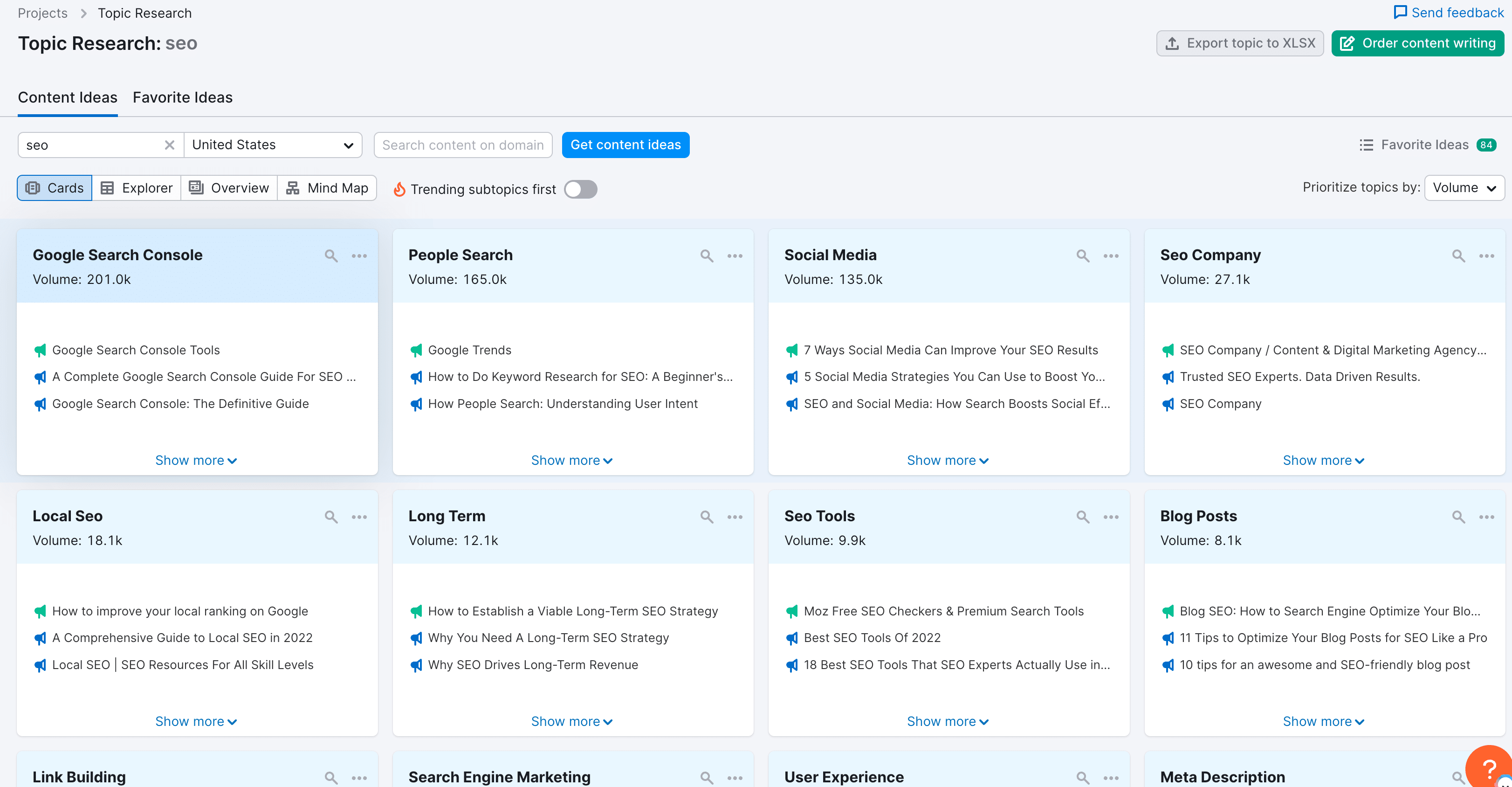The height and width of the screenshot is (787, 1512).
Task: Open three-dot menu on Link Building card
Action: [359, 778]
